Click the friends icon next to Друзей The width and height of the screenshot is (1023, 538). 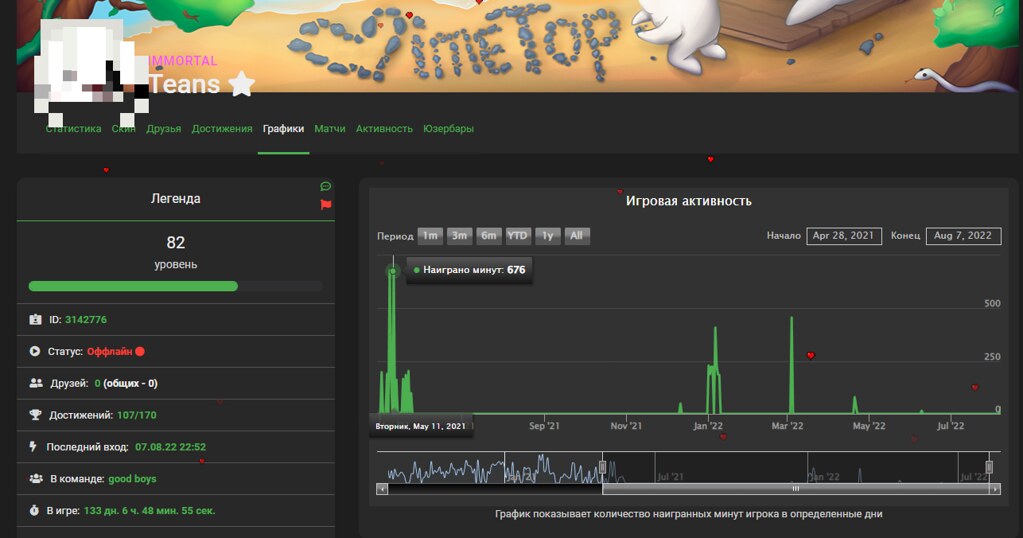[36, 383]
